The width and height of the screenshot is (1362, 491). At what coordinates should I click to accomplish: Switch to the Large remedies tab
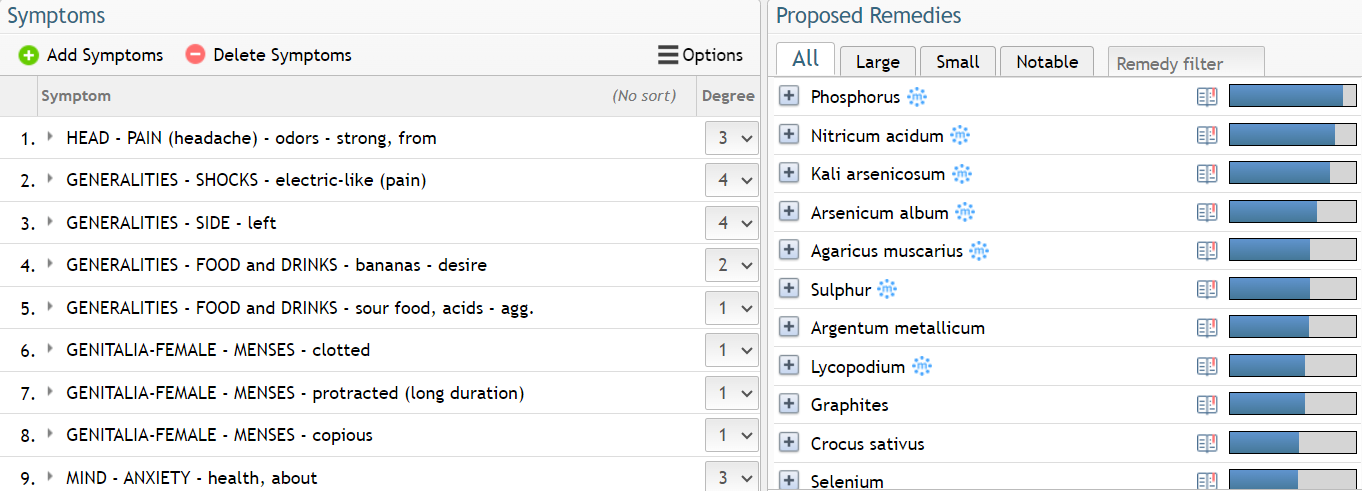[x=878, y=62]
